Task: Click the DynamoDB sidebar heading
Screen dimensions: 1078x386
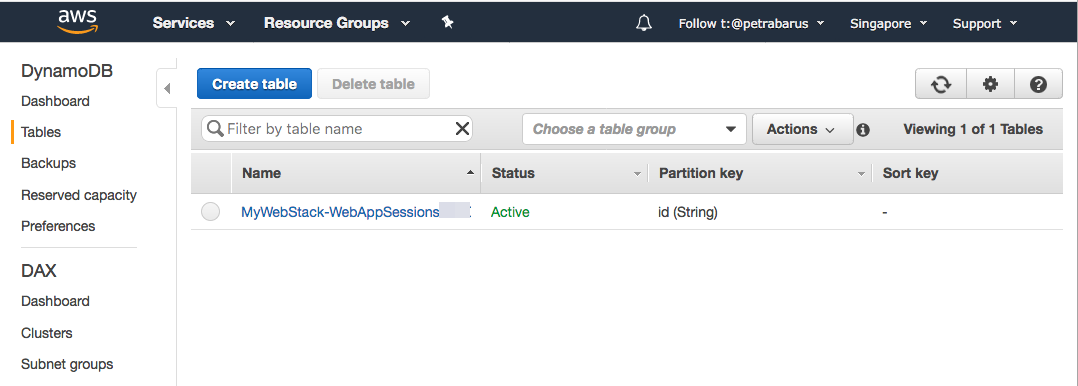Action: tap(67, 71)
